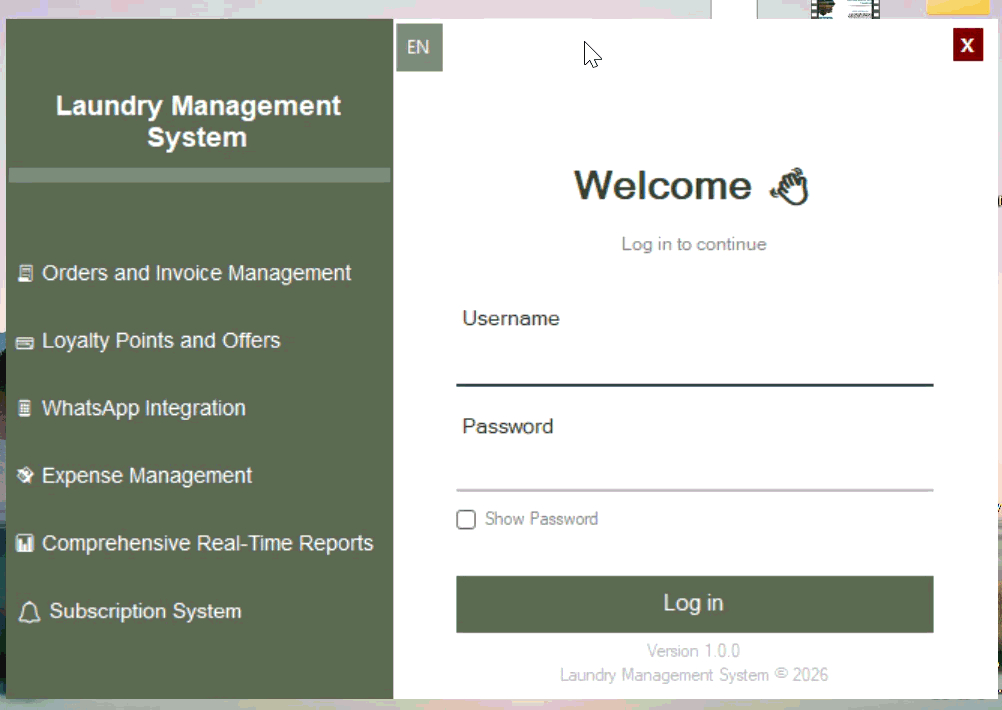Click the Orders and Invoice receipt icon
This screenshot has width=1002, height=710.
click(x=25, y=274)
